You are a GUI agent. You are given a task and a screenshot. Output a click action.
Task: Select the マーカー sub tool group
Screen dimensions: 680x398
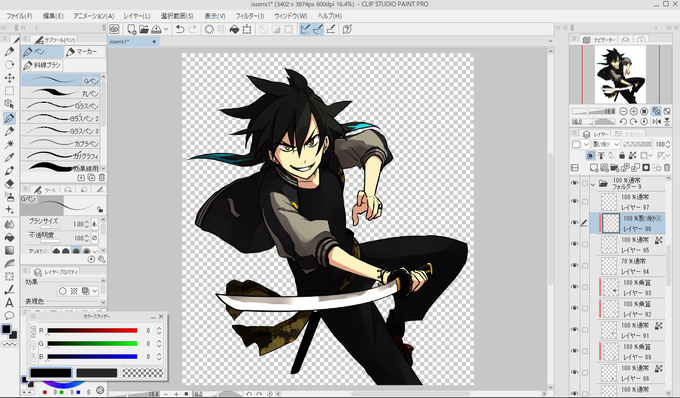point(85,52)
